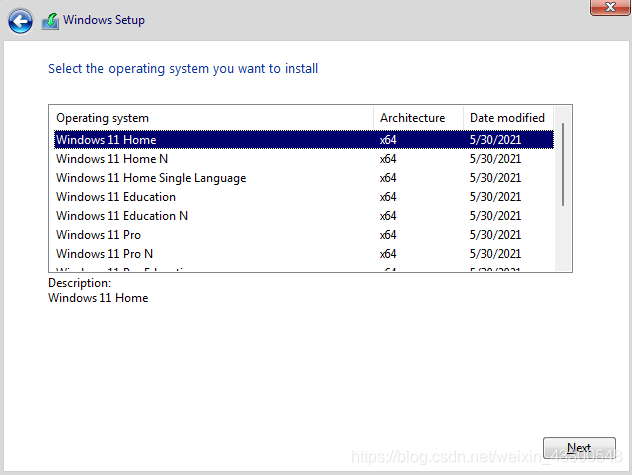Click 5/30/2021 in the Windows 11 Pro N row
Screen dimensions: 632x475
pyautogui.click(x=495, y=254)
